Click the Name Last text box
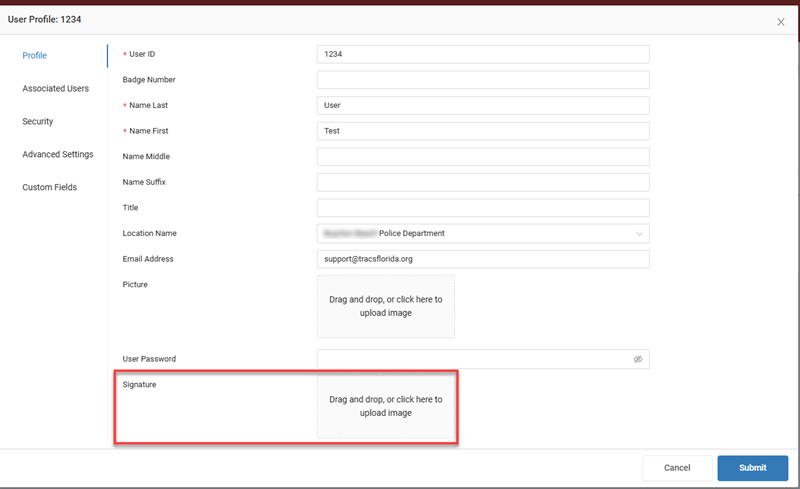This screenshot has height=489, width=800. [483, 105]
